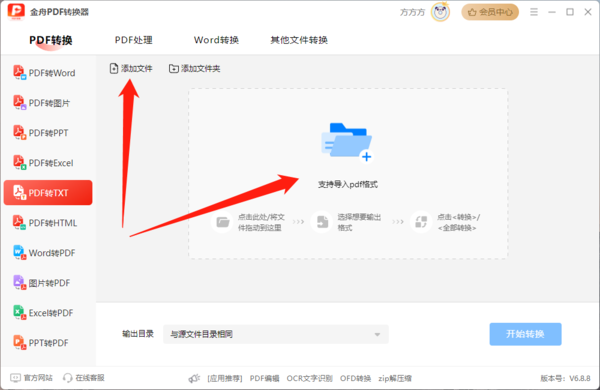Viewport: 600px width, 390px height.
Task: Open the hamburger menu in title bar
Action: [x=534, y=12]
